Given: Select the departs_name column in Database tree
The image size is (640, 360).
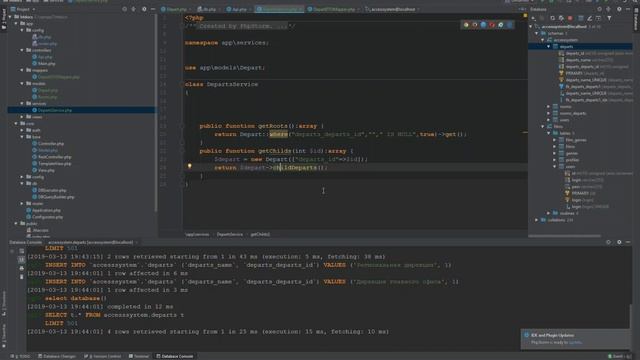Looking at the screenshot, I should 578,60.
